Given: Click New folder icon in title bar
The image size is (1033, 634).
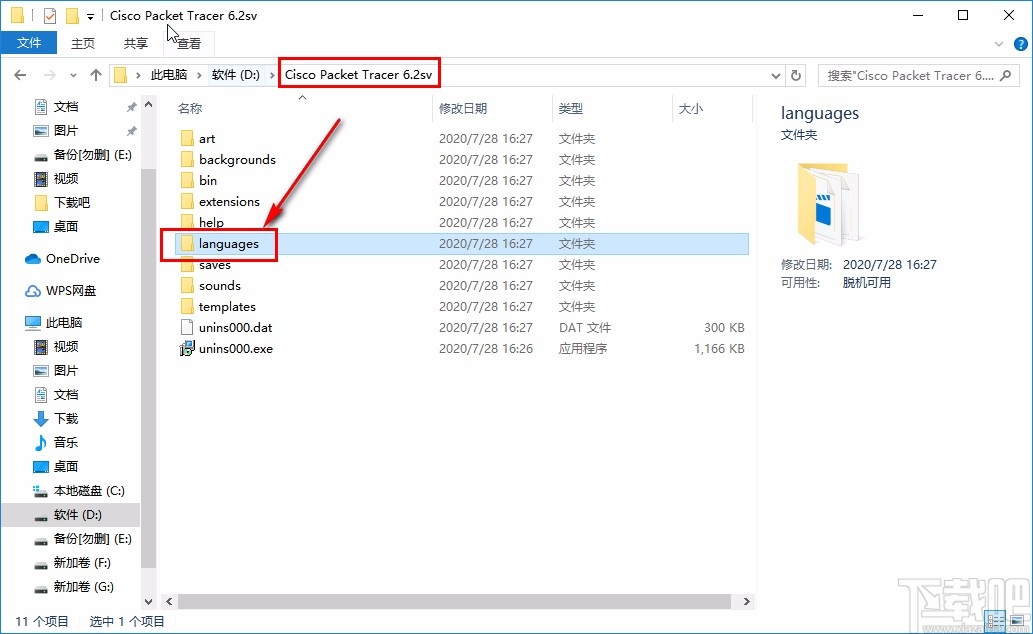Looking at the screenshot, I should coord(72,15).
